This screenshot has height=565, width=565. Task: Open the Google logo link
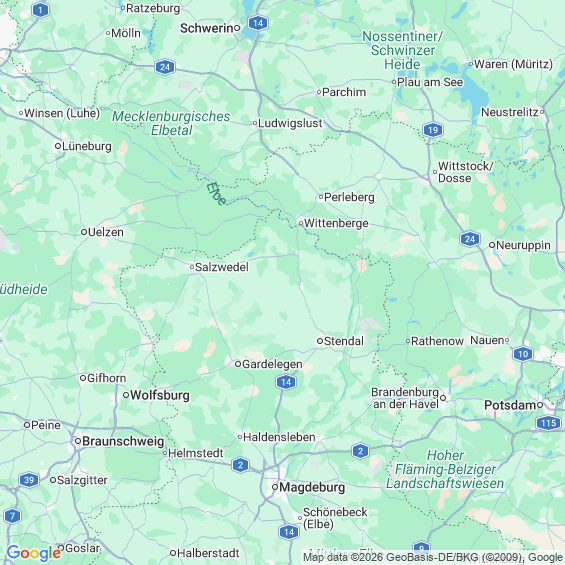34,553
